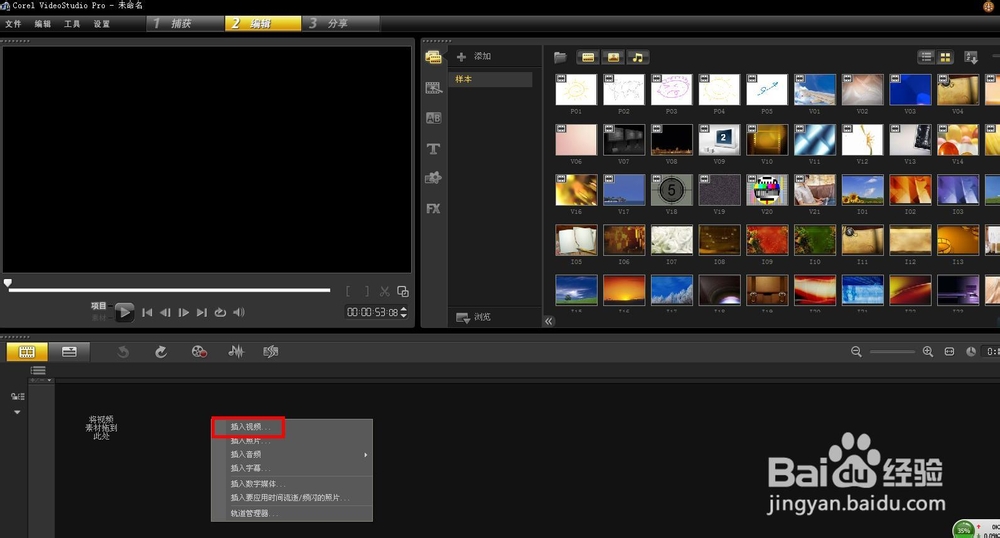Open the Transition library icon

pyautogui.click(x=434, y=87)
